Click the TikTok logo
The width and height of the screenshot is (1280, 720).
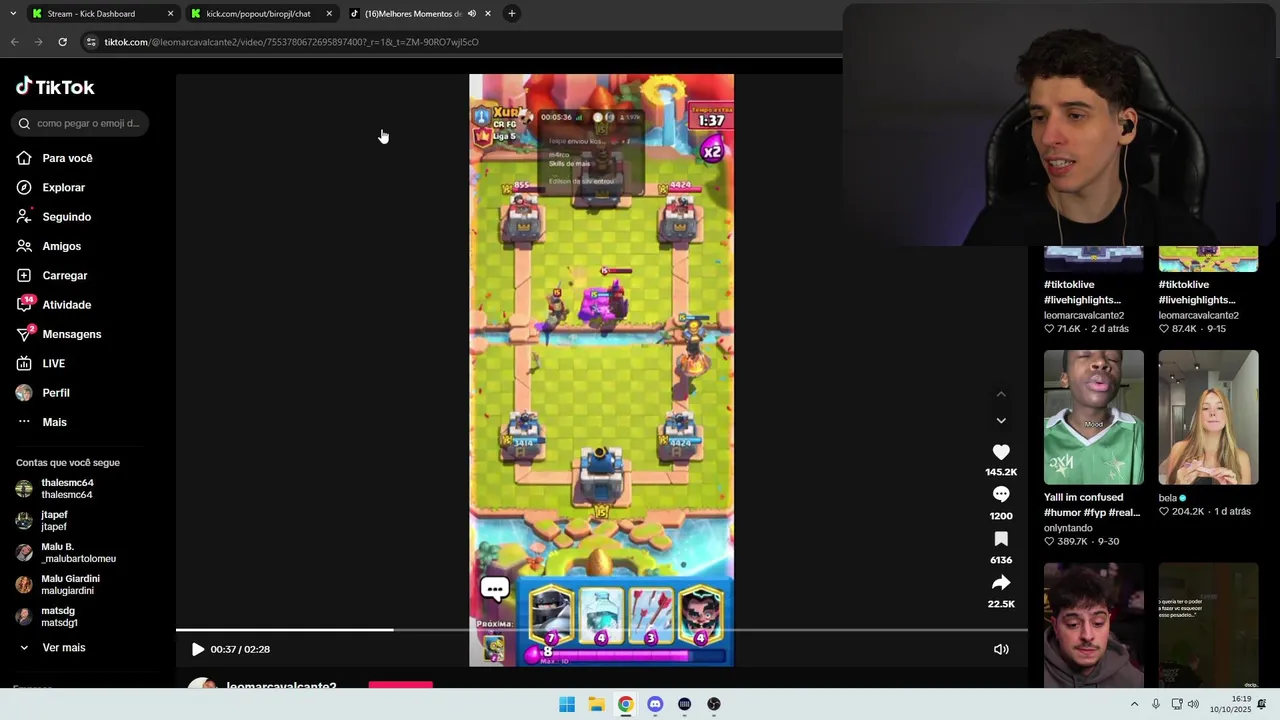click(55, 87)
